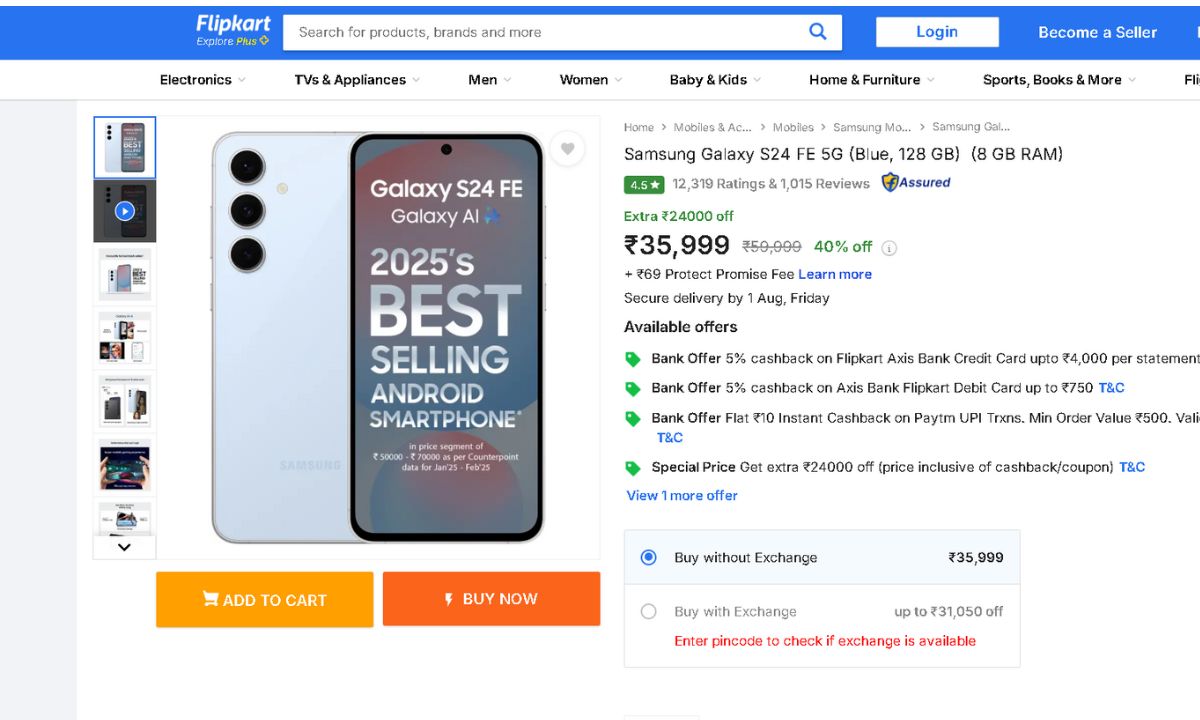Screen dimensions: 1200x720
Task: Click the Flipkart logo
Action: (233, 30)
